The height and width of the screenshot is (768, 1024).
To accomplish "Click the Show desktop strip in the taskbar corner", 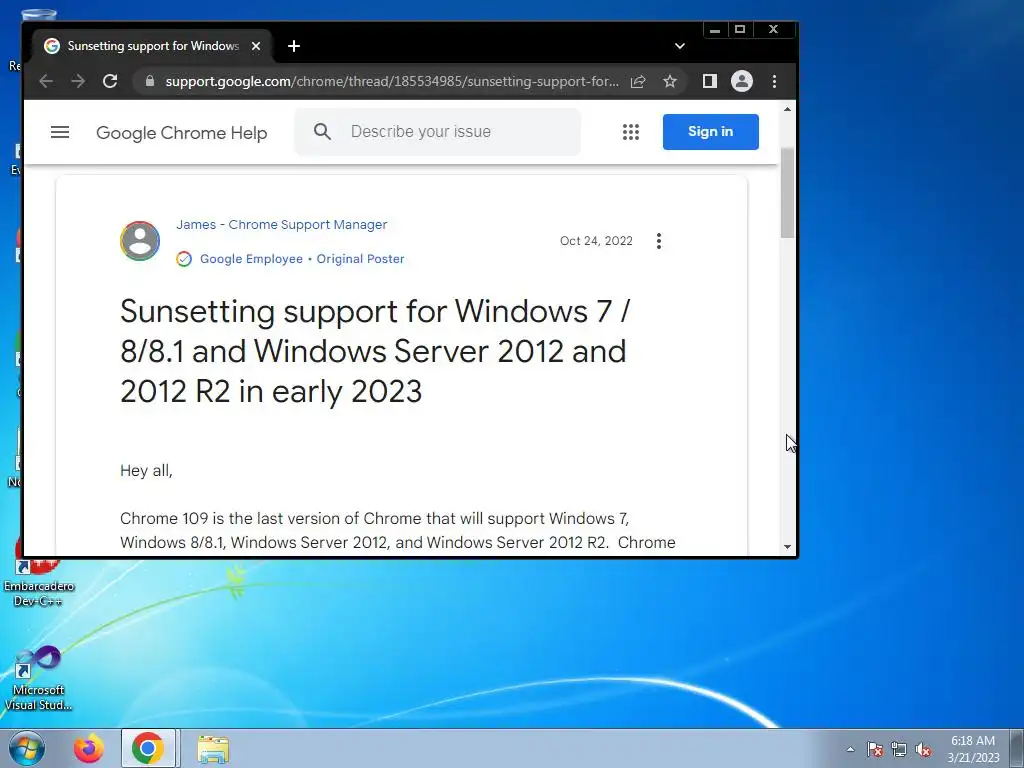I will [1017, 748].
